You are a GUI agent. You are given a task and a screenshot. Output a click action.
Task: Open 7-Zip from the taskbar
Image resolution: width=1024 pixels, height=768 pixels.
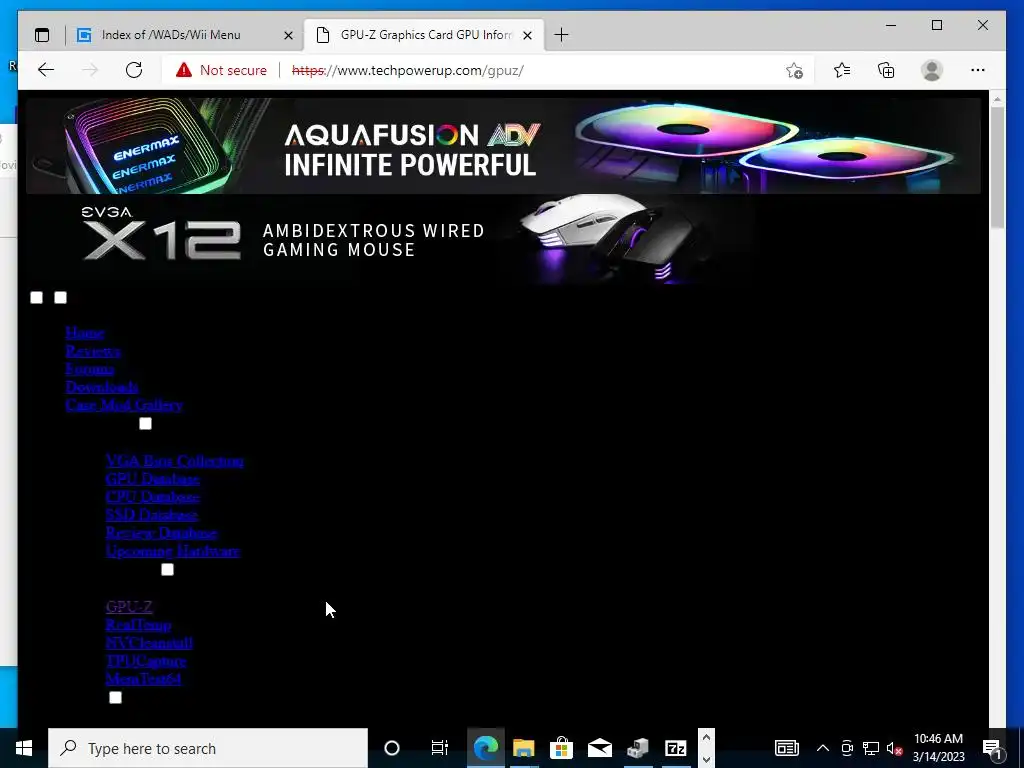tap(675, 748)
